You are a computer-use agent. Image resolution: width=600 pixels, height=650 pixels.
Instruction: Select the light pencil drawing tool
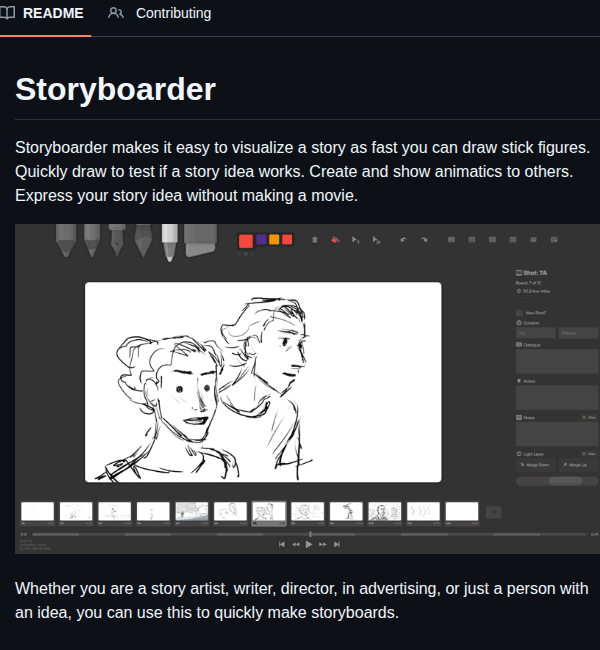point(66,240)
